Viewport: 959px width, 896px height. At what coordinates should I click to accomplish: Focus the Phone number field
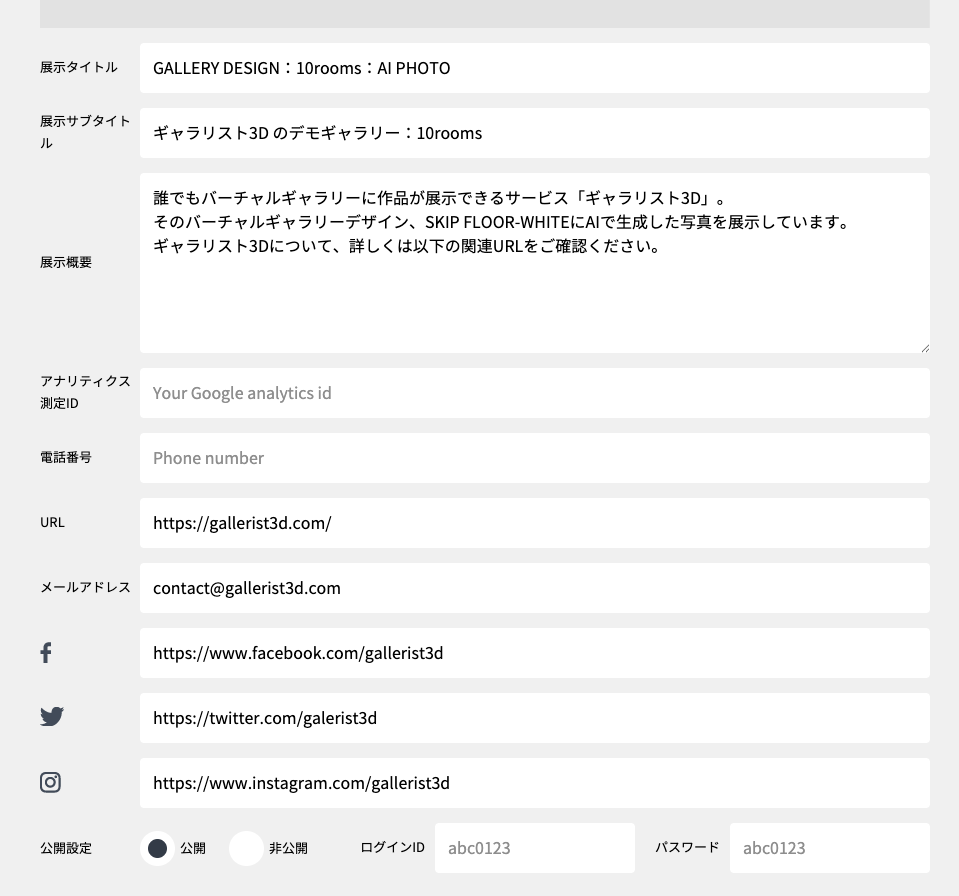pos(535,458)
